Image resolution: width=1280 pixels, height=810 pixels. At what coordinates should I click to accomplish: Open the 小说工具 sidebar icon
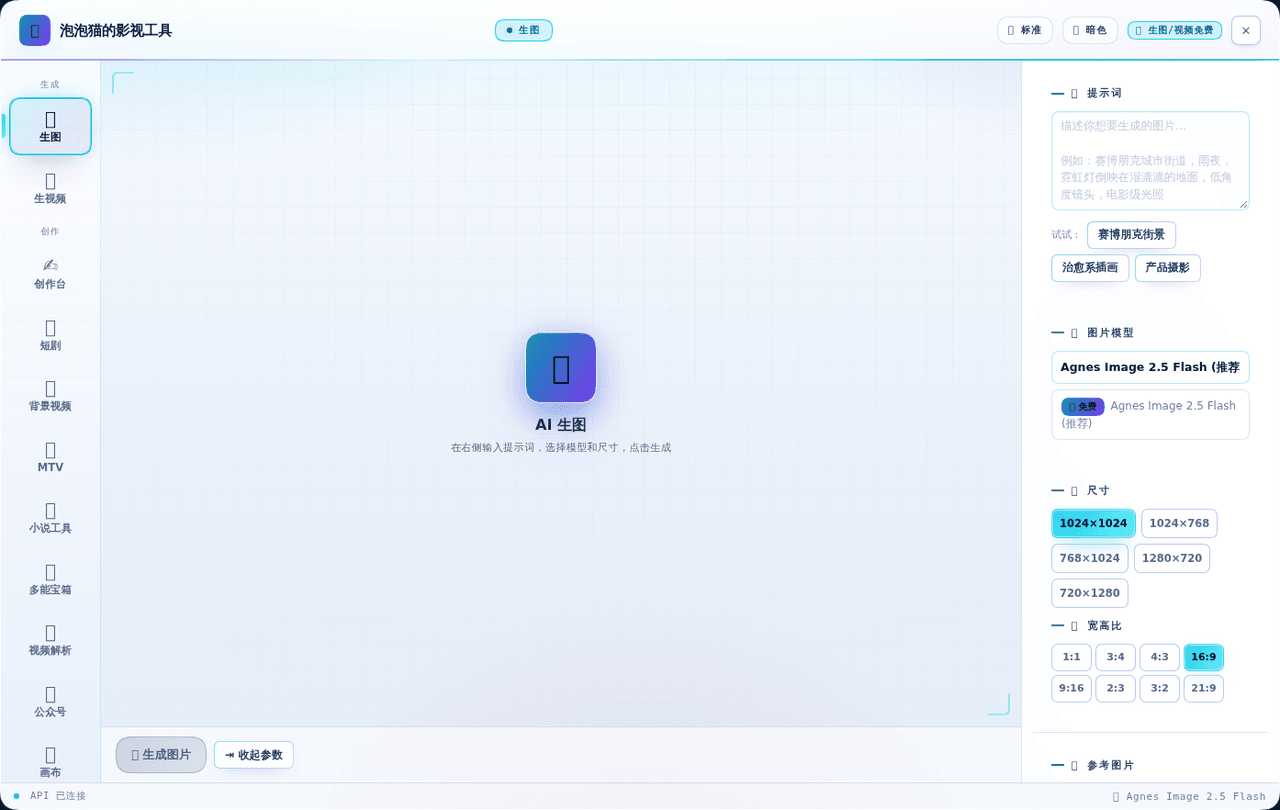[50, 517]
